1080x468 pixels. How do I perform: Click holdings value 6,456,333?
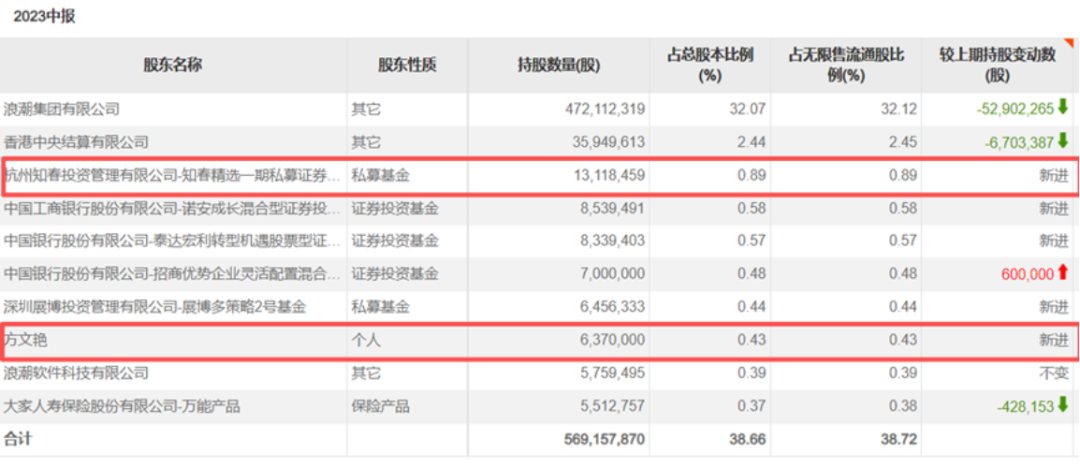[x=610, y=307]
